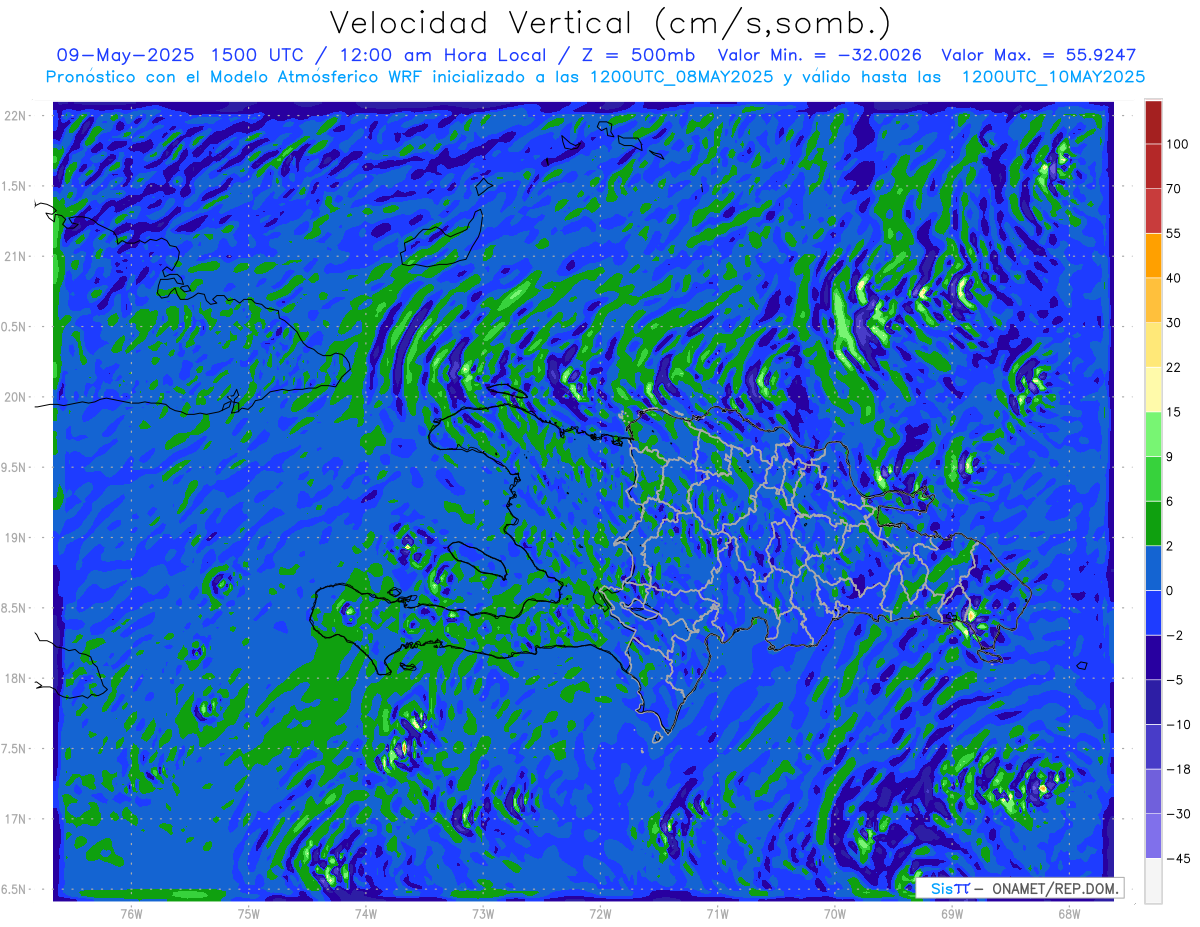Select "Valor Min. = -32.0026" in header

click(x=820, y=55)
